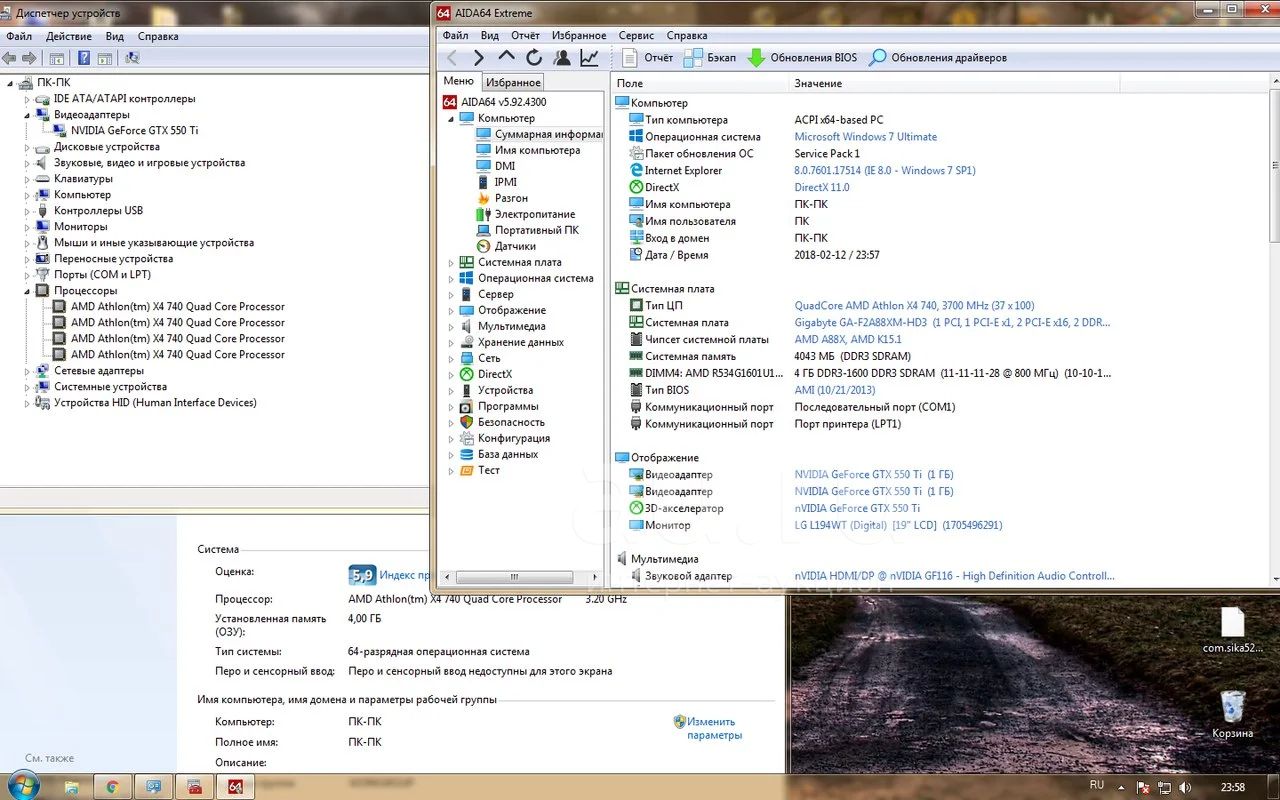Open the com.sika52 desktop file
Screen dimensions: 1280x800
(x=1233, y=631)
